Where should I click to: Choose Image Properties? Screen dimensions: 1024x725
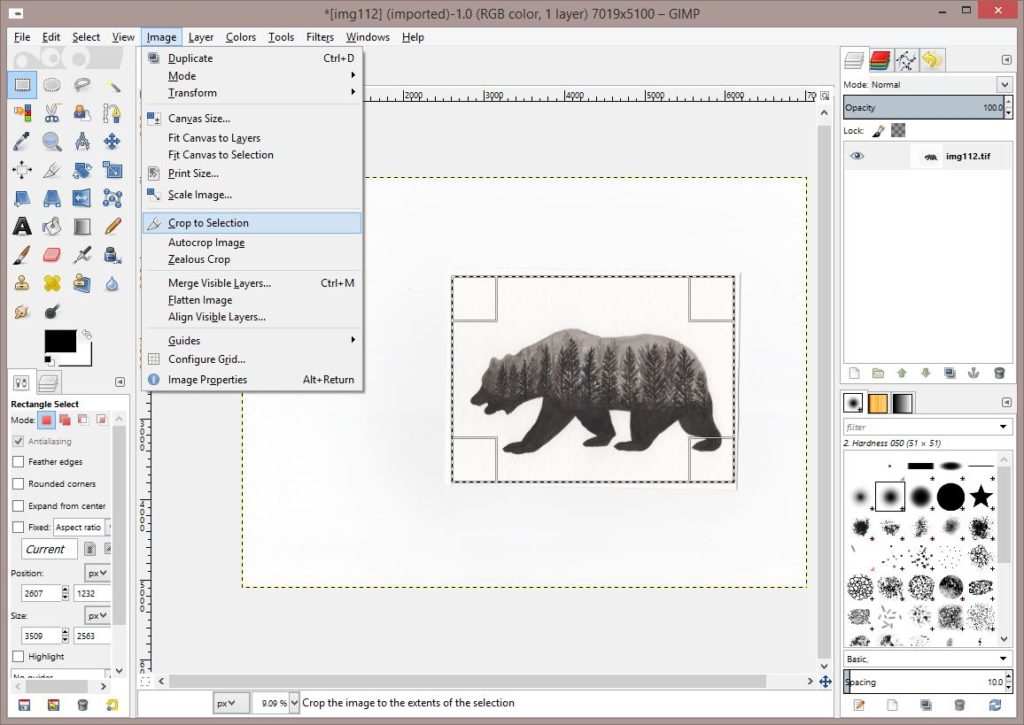(x=252, y=379)
